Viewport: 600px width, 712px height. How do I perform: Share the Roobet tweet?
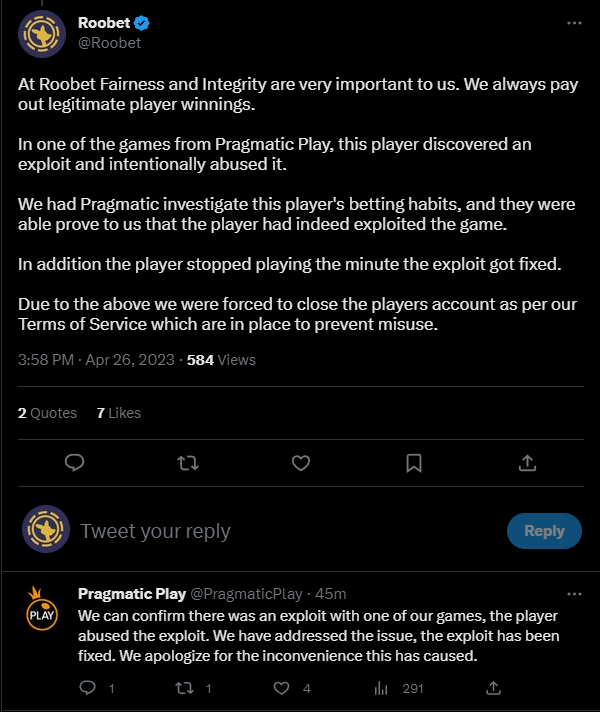[528, 462]
